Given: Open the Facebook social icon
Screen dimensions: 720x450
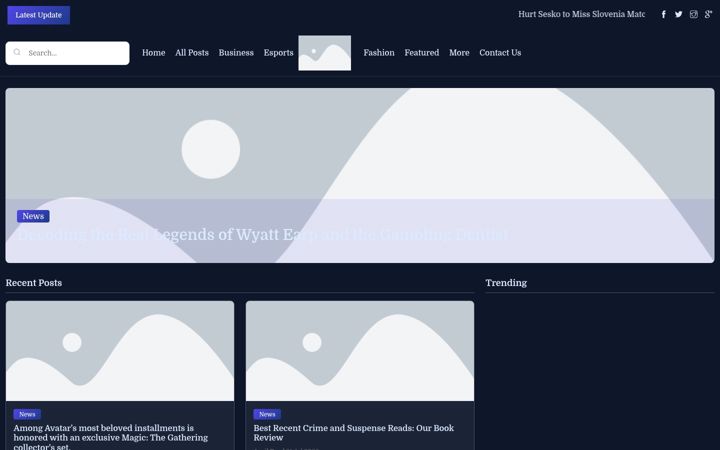Looking at the screenshot, I should tap(664, 14).
